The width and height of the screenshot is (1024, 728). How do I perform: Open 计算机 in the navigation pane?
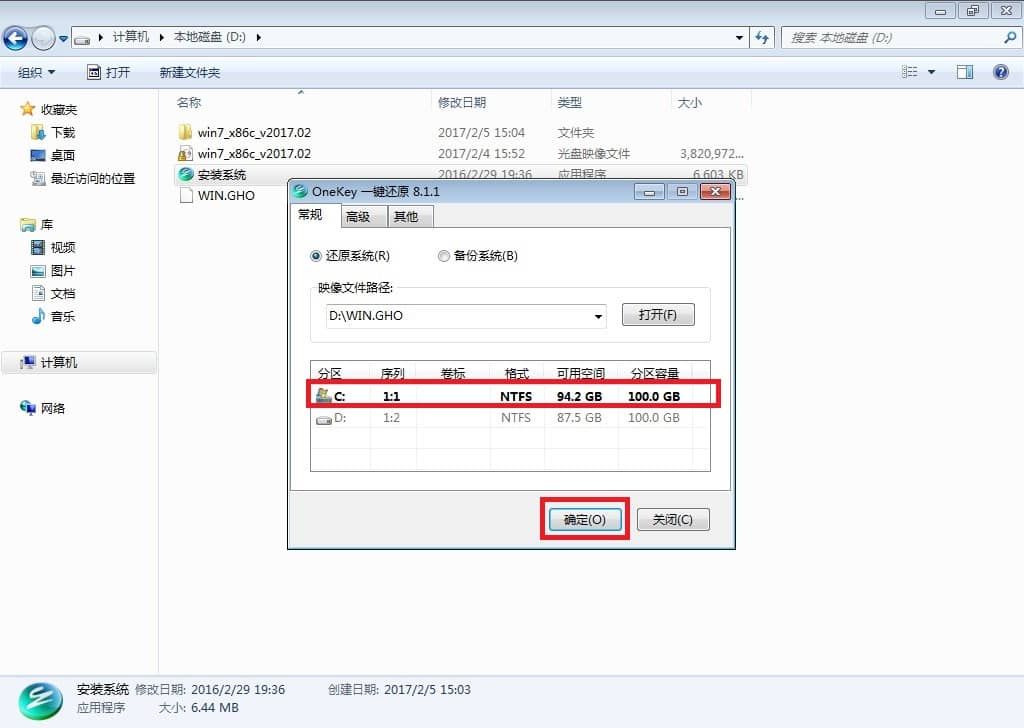[x=59, y=362]
